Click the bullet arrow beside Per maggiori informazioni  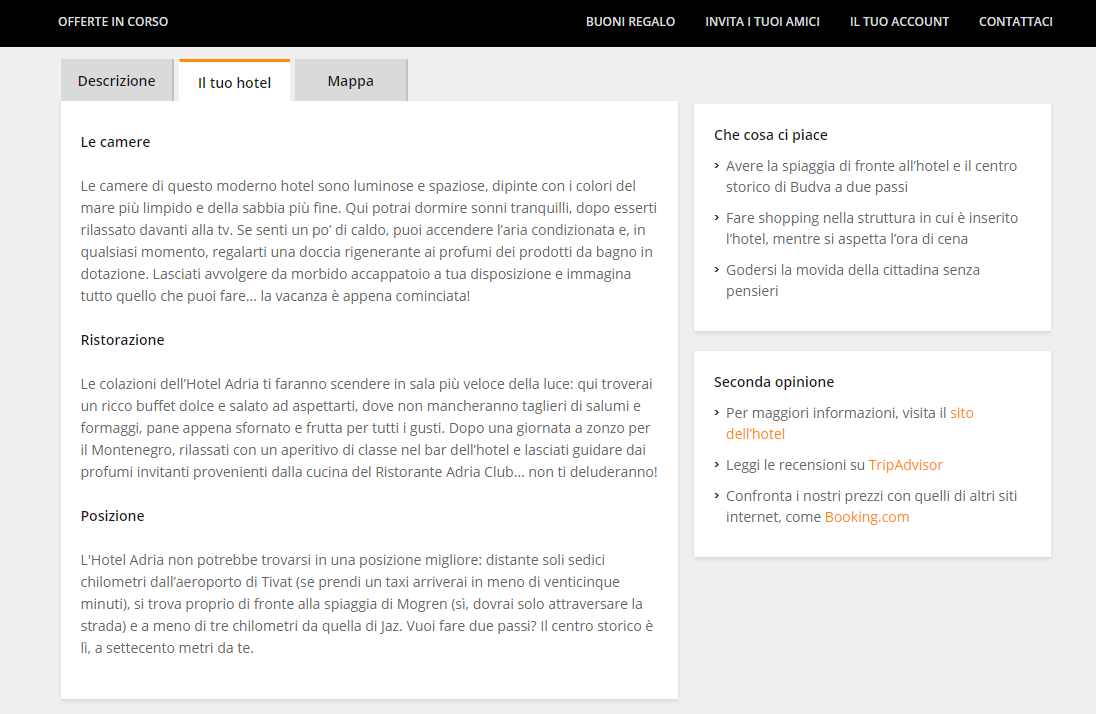(x=717, y=413)
